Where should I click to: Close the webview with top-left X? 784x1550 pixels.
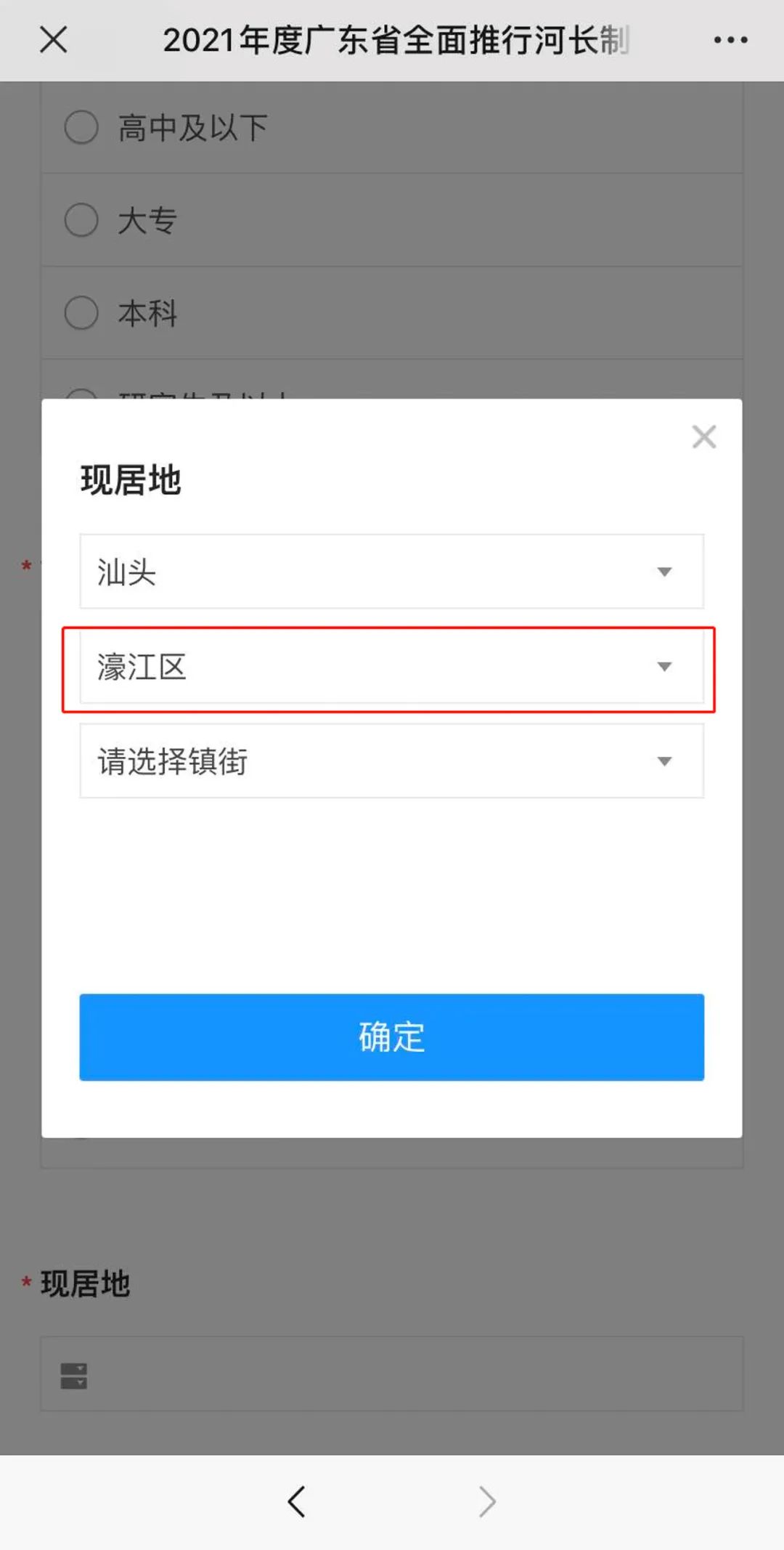point(54,39)
